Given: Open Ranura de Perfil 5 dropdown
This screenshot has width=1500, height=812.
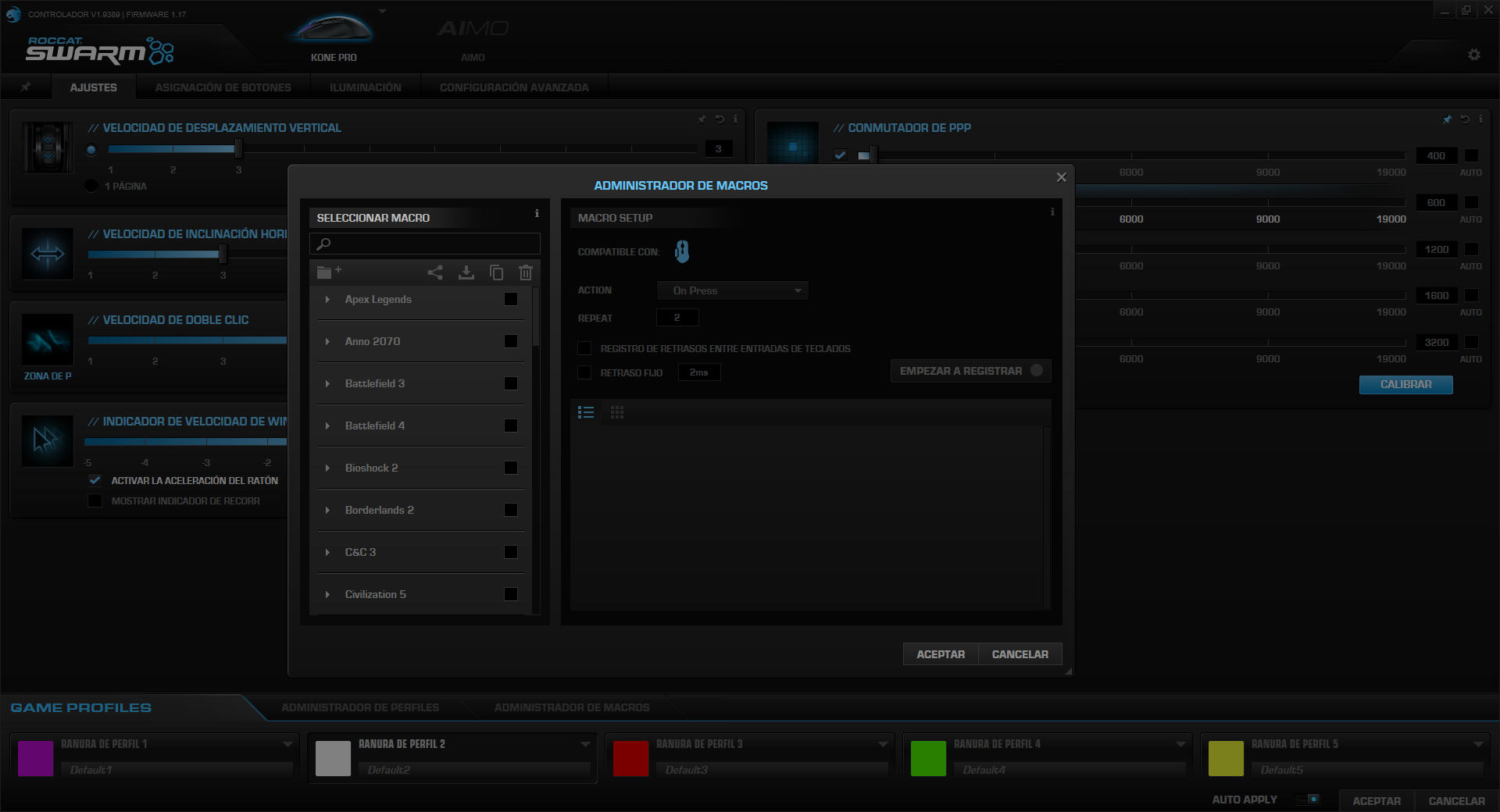Looking at the screenshot, I should 1478,744.
